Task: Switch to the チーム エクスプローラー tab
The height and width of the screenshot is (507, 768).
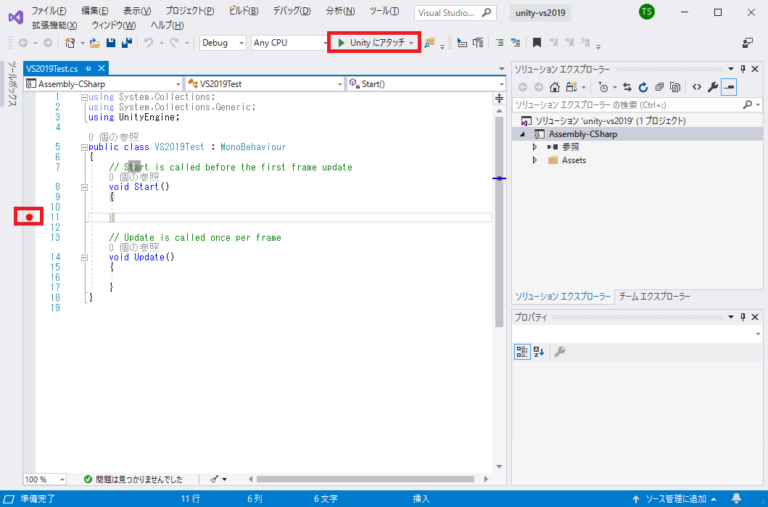Action: pos(654,296)
